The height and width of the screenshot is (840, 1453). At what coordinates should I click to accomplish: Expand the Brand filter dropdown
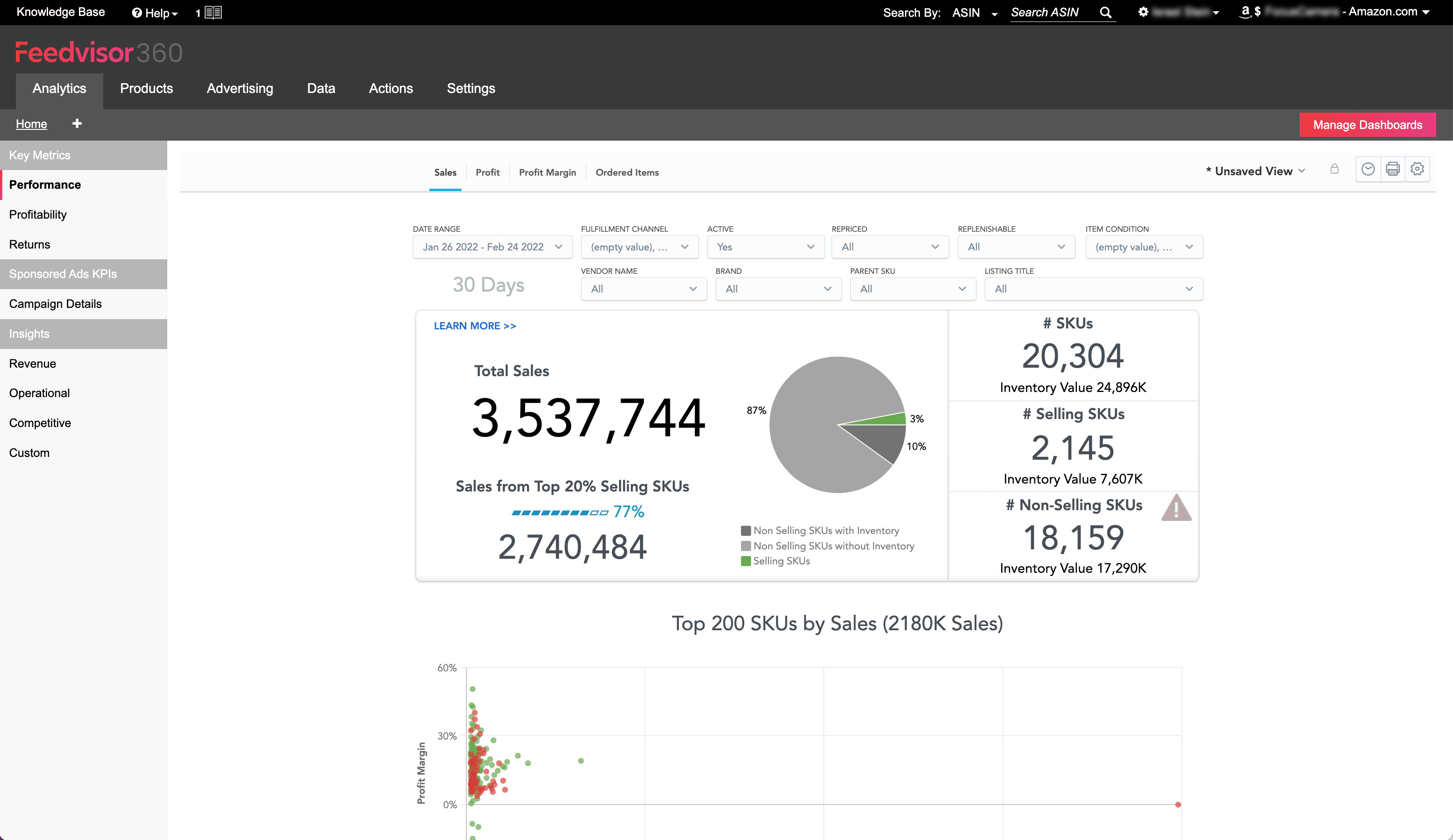point(778,289)
